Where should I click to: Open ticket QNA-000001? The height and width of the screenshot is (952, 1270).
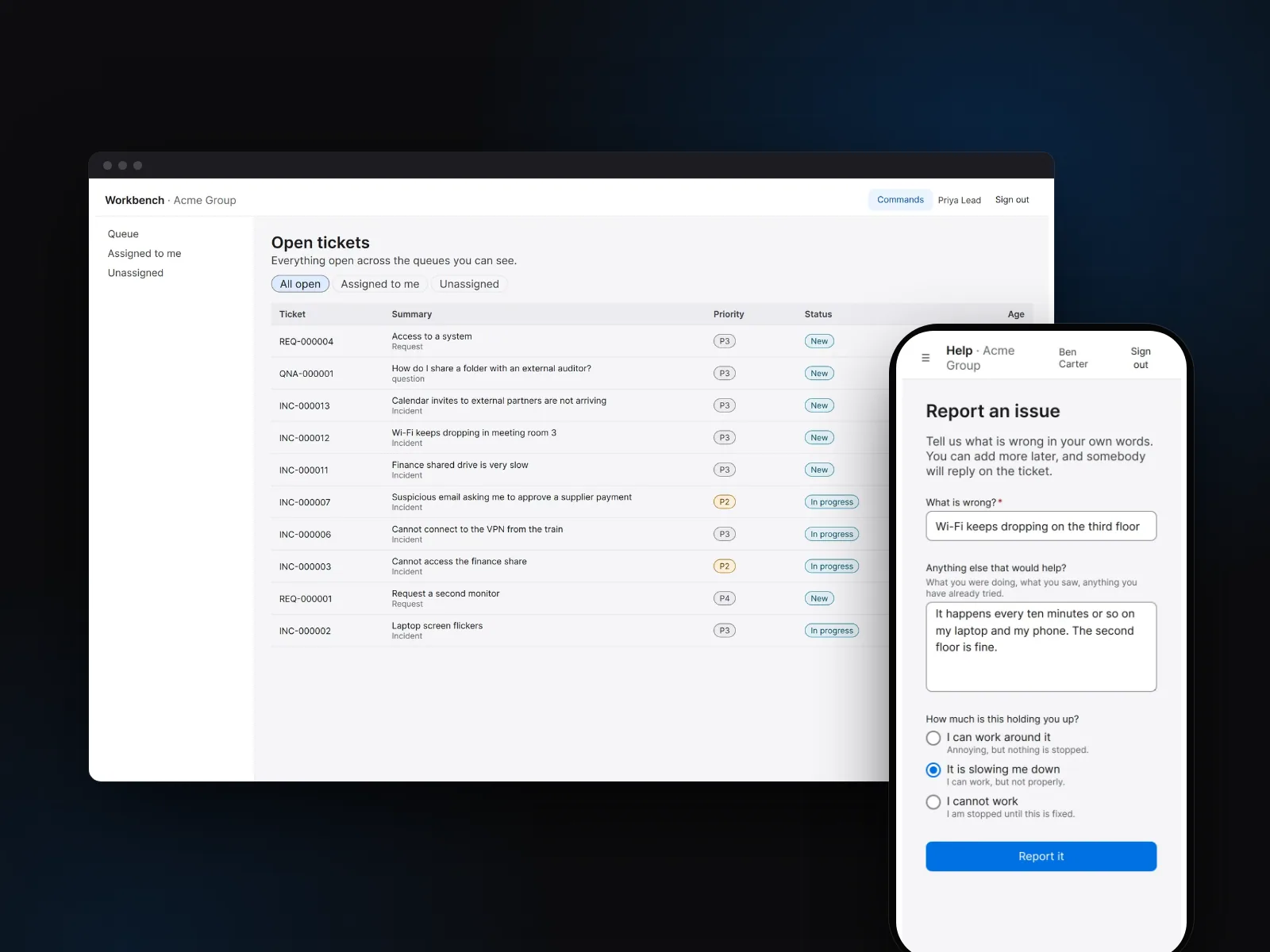[306, 374]
